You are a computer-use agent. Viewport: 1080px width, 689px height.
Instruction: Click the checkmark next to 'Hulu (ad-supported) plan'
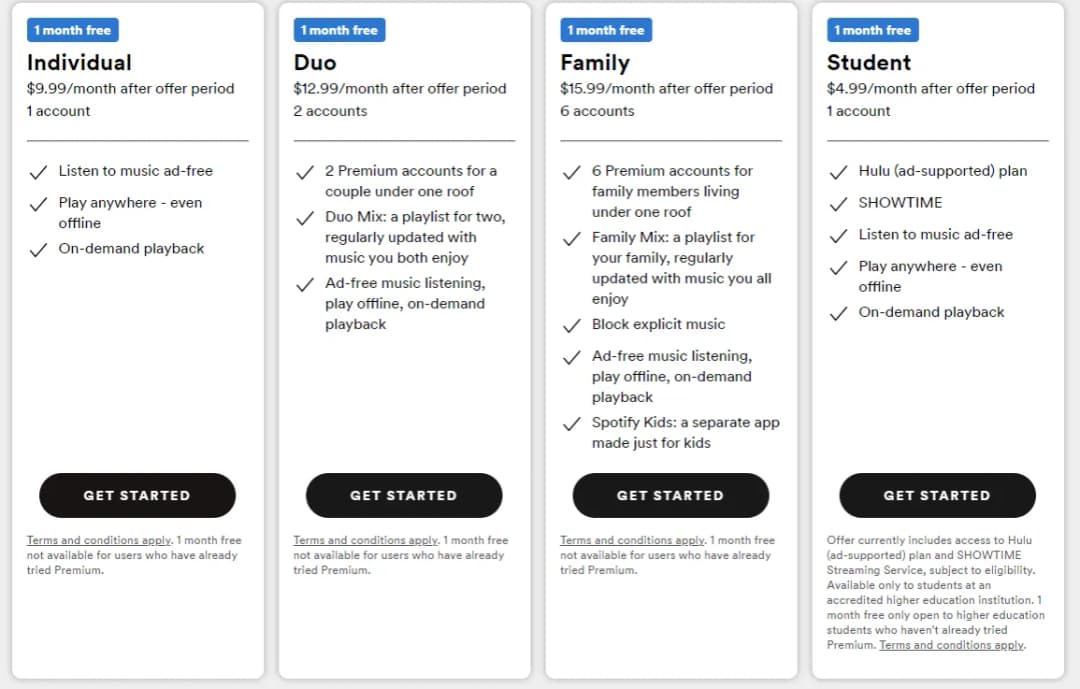839,171
